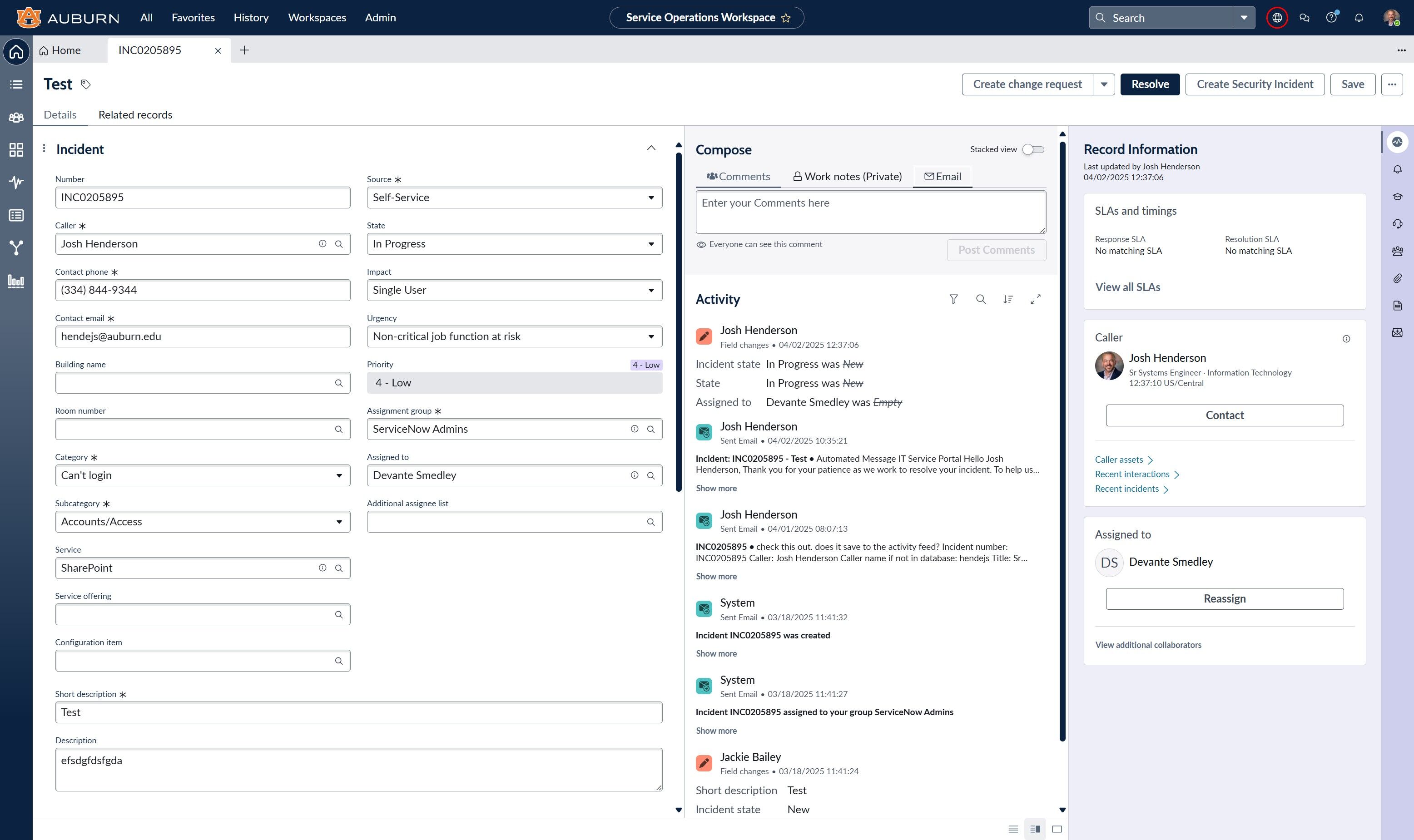Click the Activity sort order icon

pyautogui.click(x=1008, y=299)
